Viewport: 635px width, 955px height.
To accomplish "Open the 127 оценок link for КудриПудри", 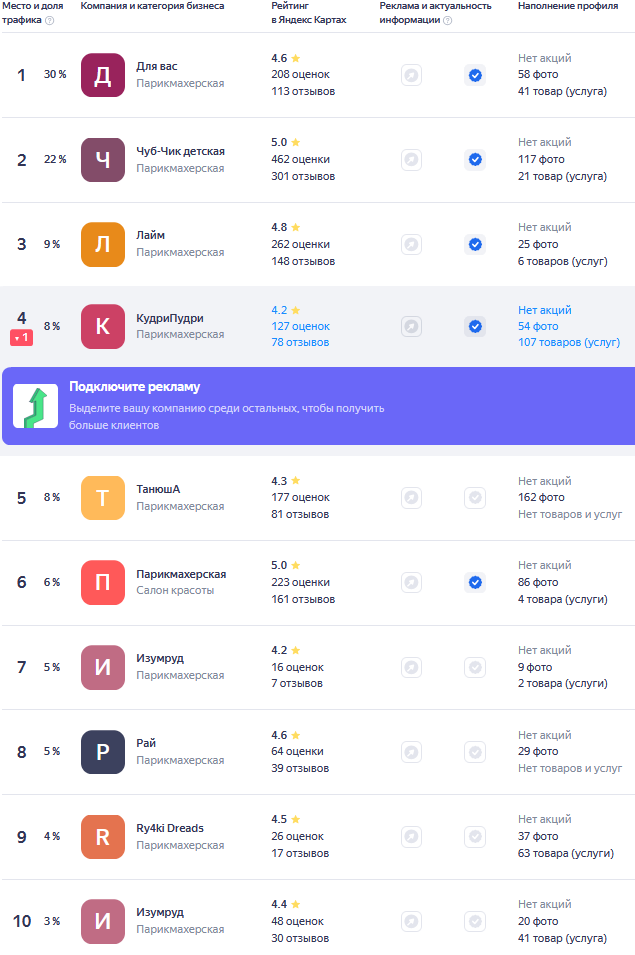I will [301, 326].
